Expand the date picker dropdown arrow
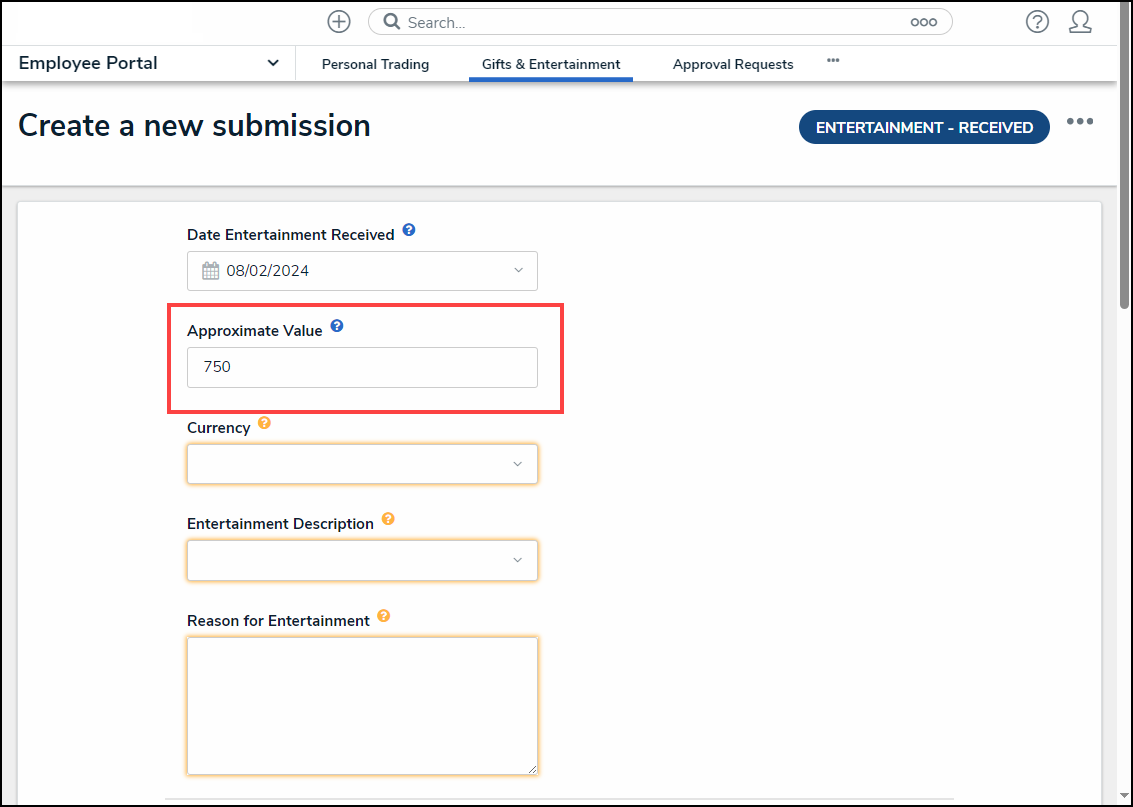 point(517,271)
